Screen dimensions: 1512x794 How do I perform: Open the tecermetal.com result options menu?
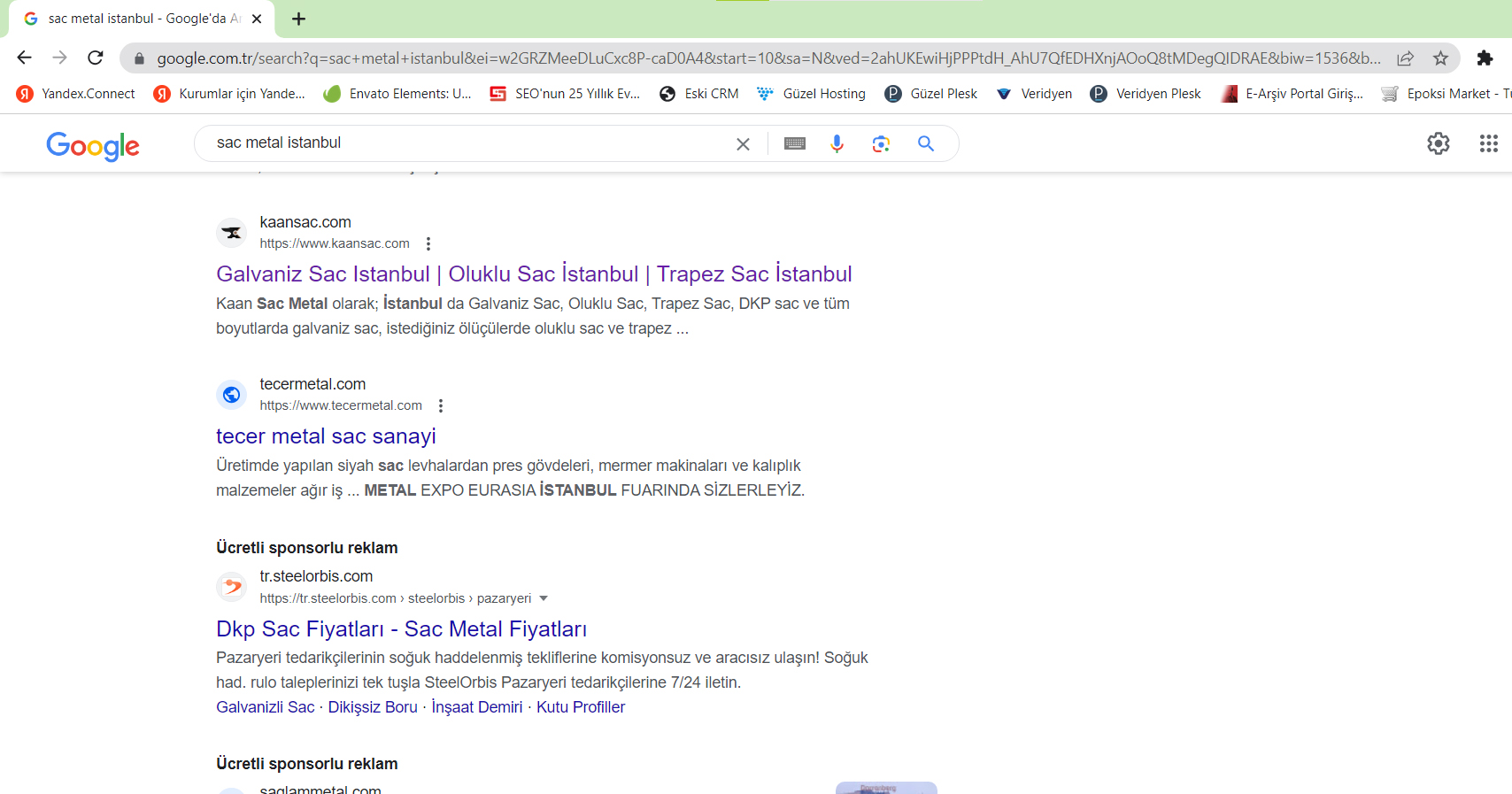(x=441, y=405)
